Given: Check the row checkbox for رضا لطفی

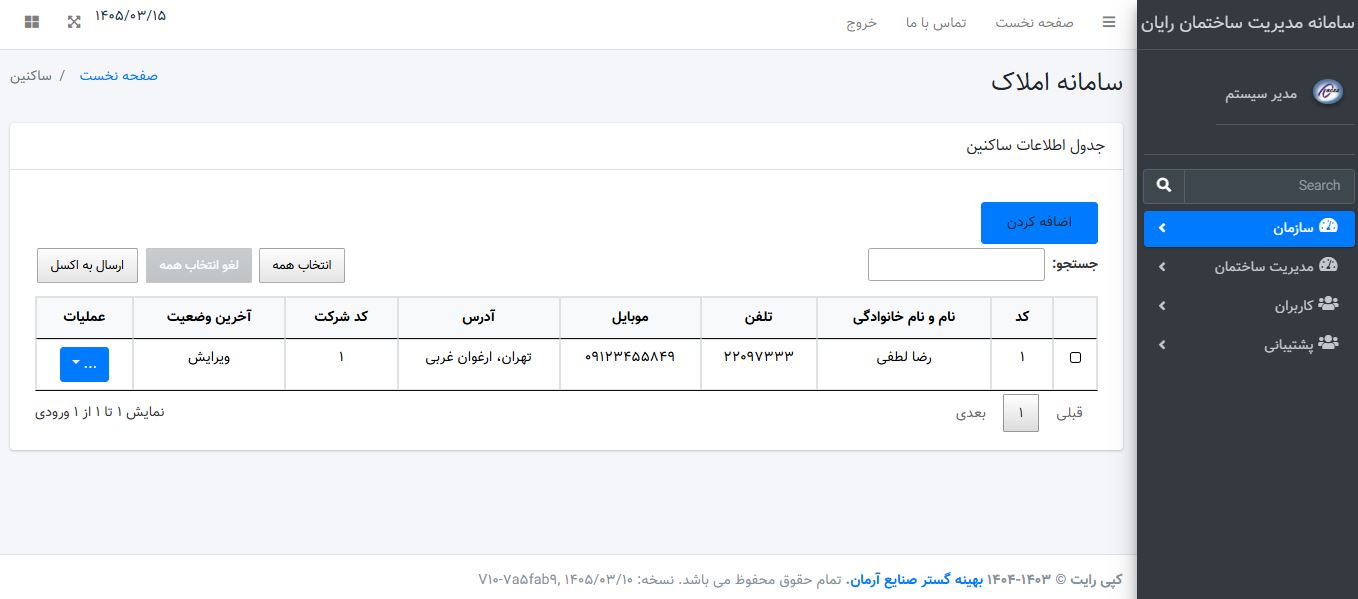Looking at the screenshot, I should point(1076,357).
